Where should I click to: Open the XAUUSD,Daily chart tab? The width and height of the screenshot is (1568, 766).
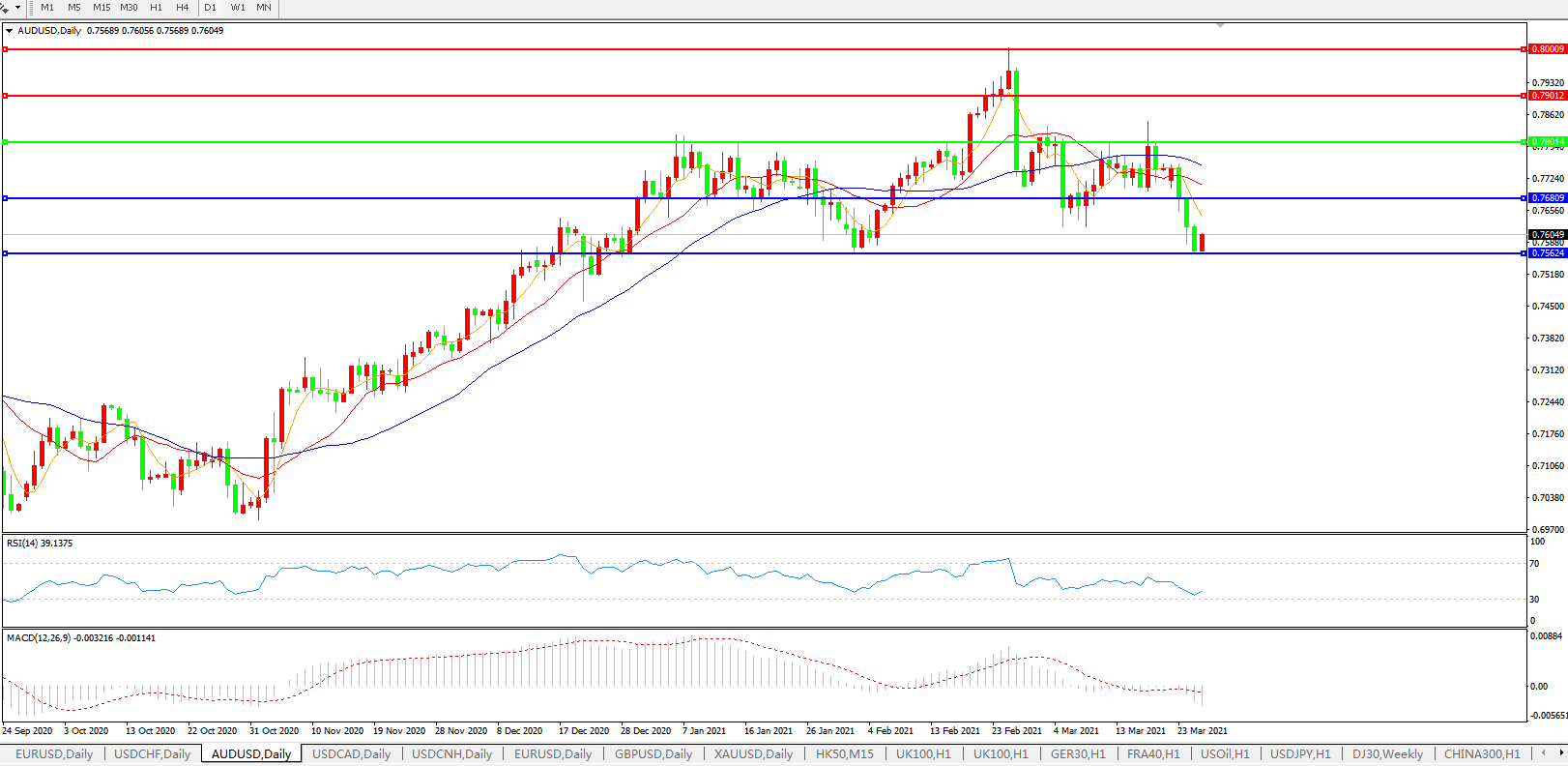(x=753, y=754)
